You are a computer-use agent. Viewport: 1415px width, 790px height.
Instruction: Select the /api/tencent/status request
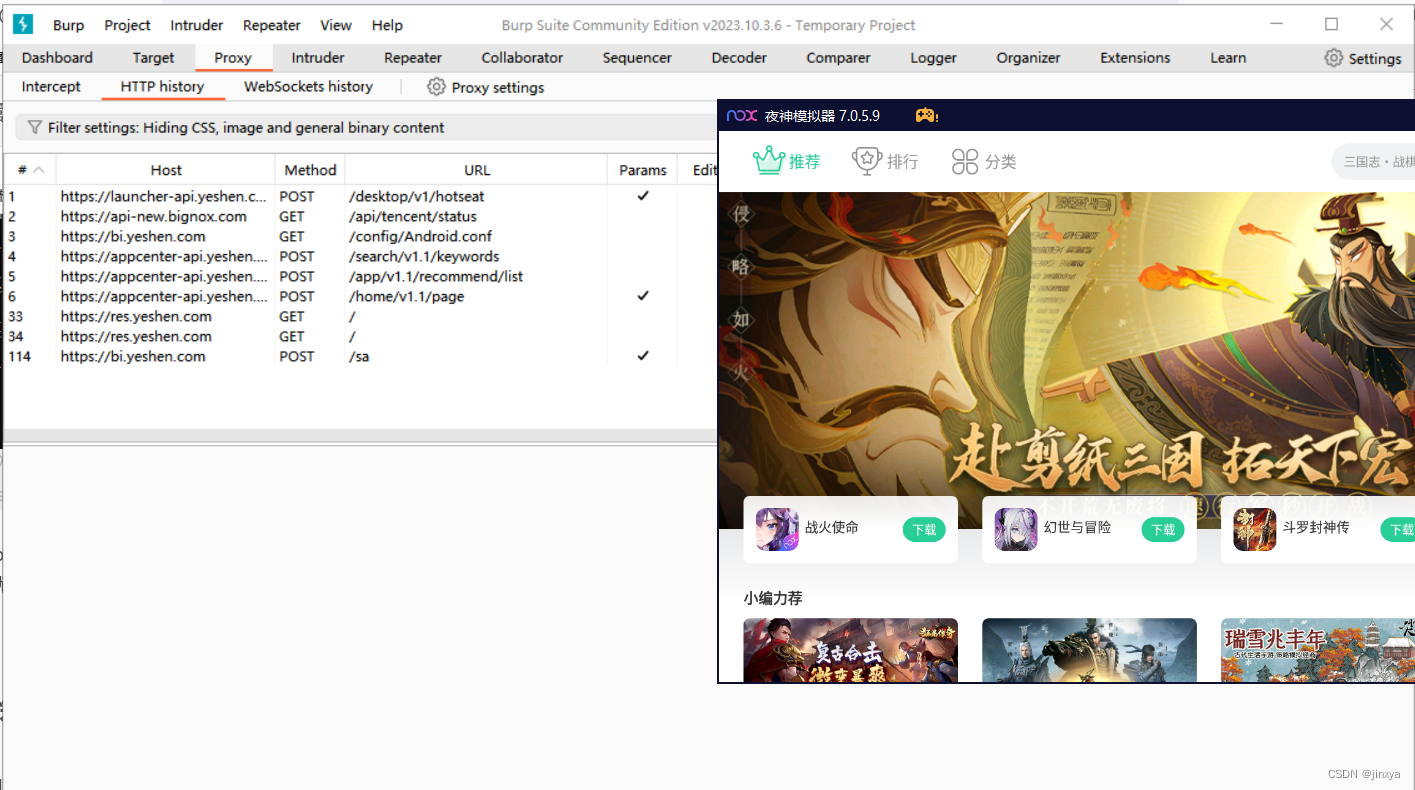(x=361, y=216)
